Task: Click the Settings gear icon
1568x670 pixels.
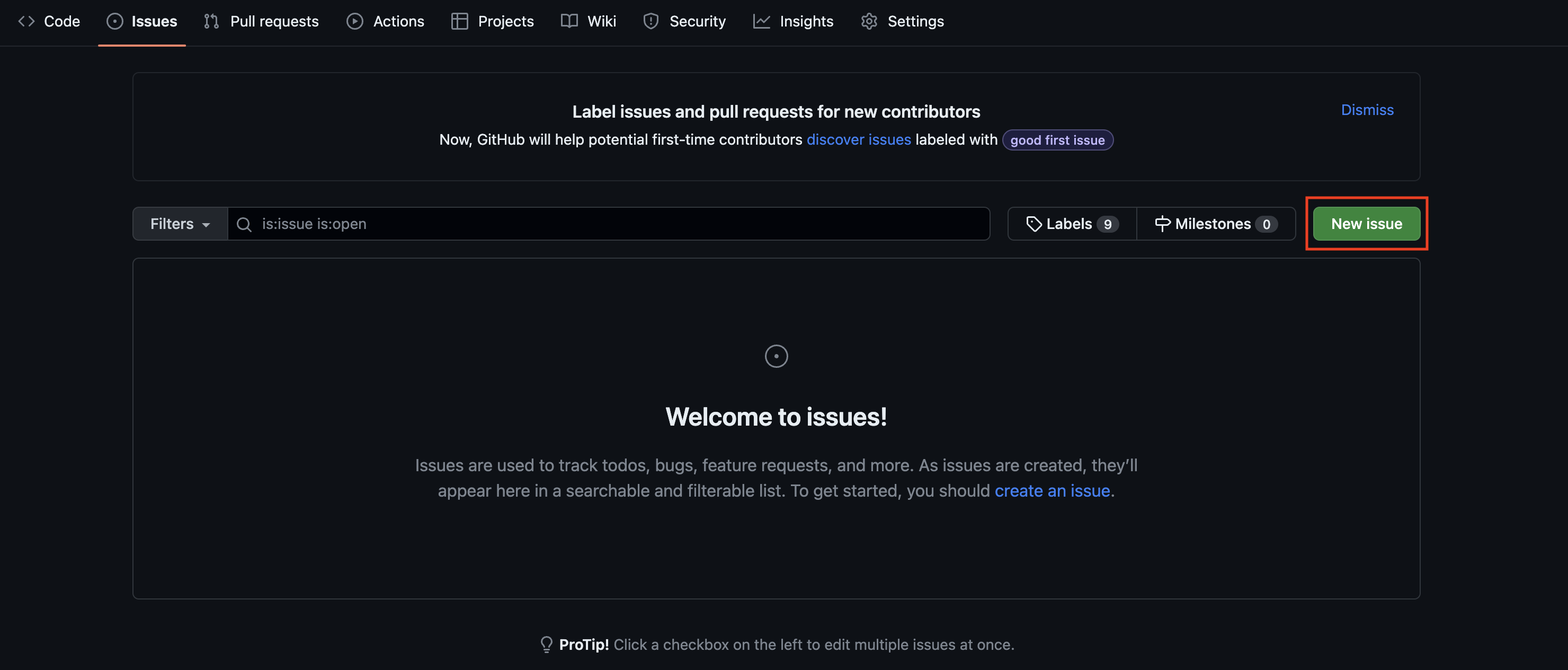Action: tap(869, 21)
